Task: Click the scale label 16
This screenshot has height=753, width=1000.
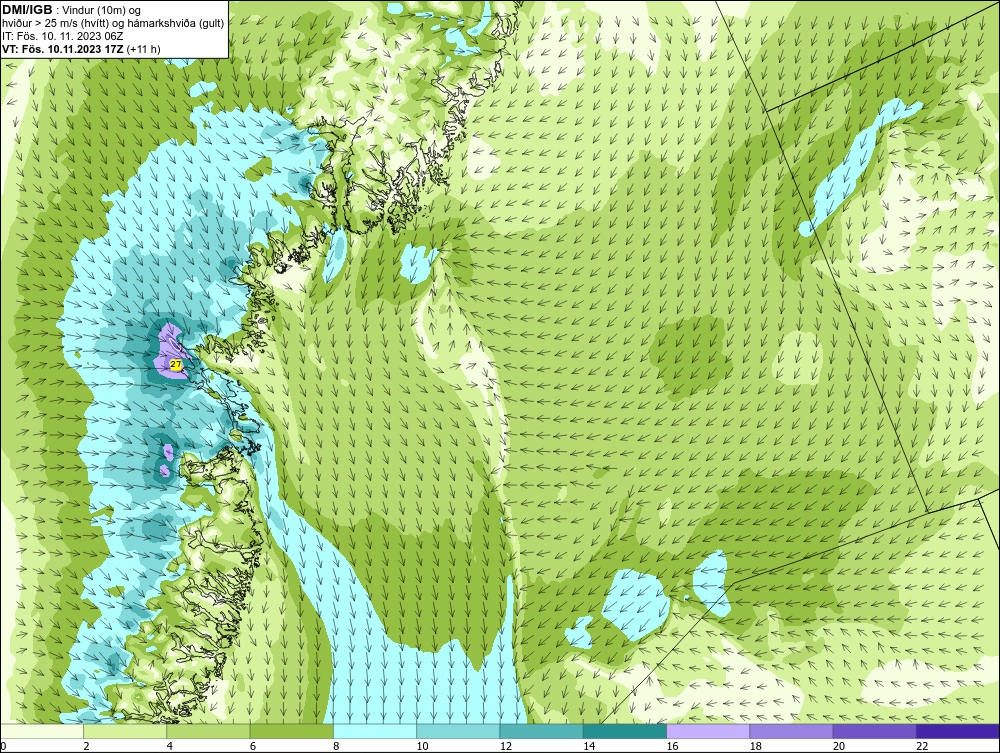Action: (x=672, y=746)
